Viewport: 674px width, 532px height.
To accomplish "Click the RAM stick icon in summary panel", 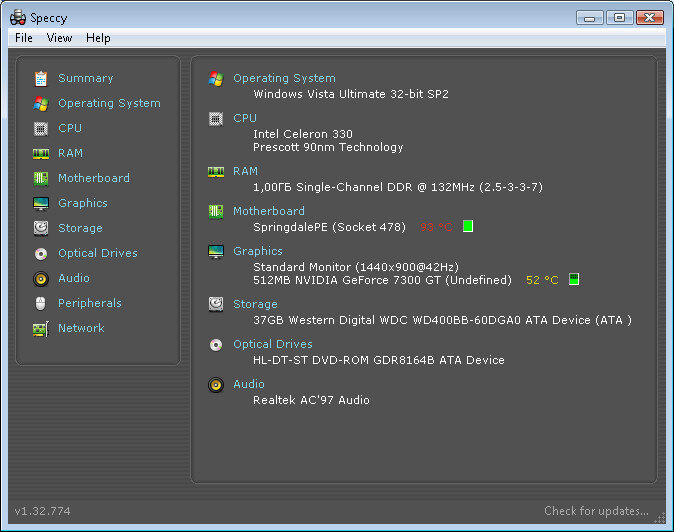I will click(x=216, y=172).
